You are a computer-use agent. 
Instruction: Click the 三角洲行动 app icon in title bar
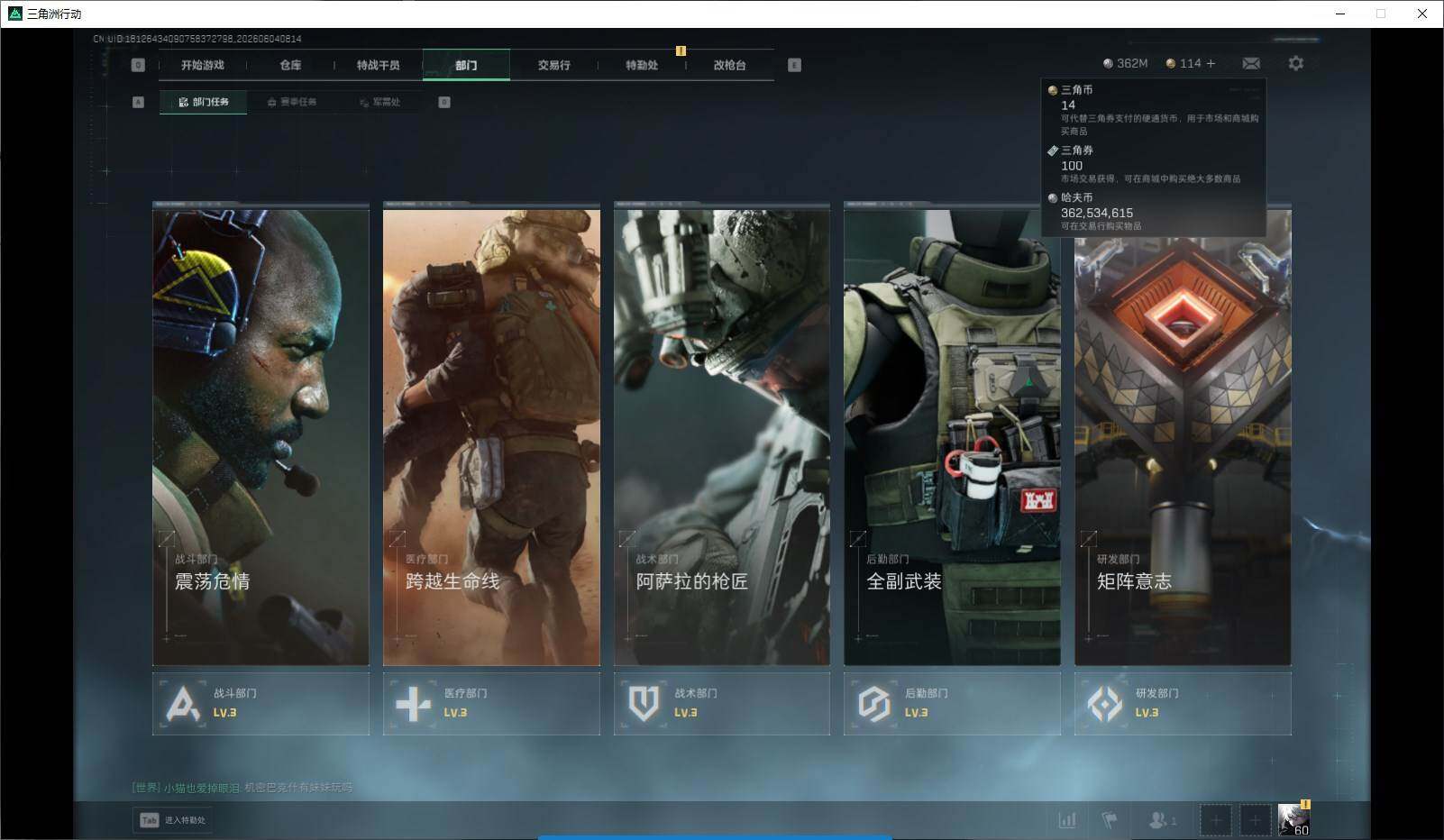click(14, 14)
